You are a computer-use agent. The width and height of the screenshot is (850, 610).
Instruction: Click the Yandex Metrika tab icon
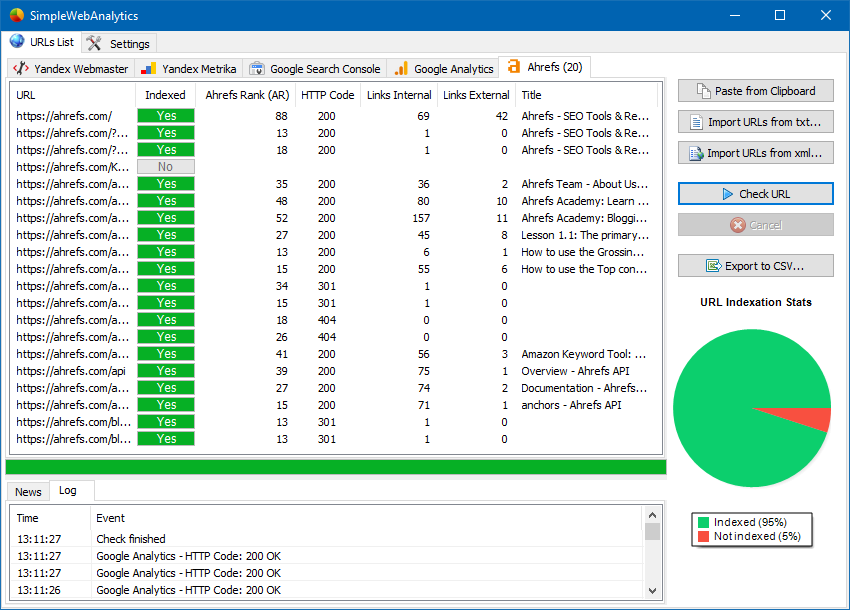coord(148,69)
